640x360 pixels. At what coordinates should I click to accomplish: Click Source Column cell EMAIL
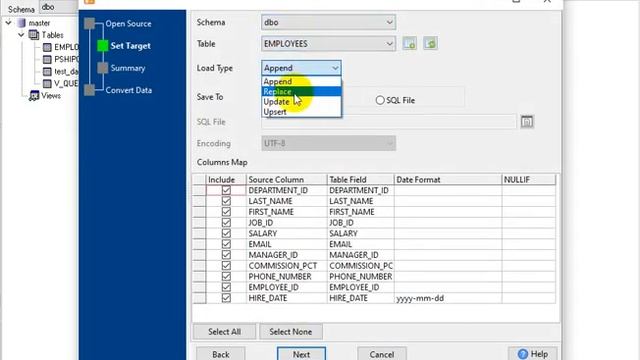287,244
